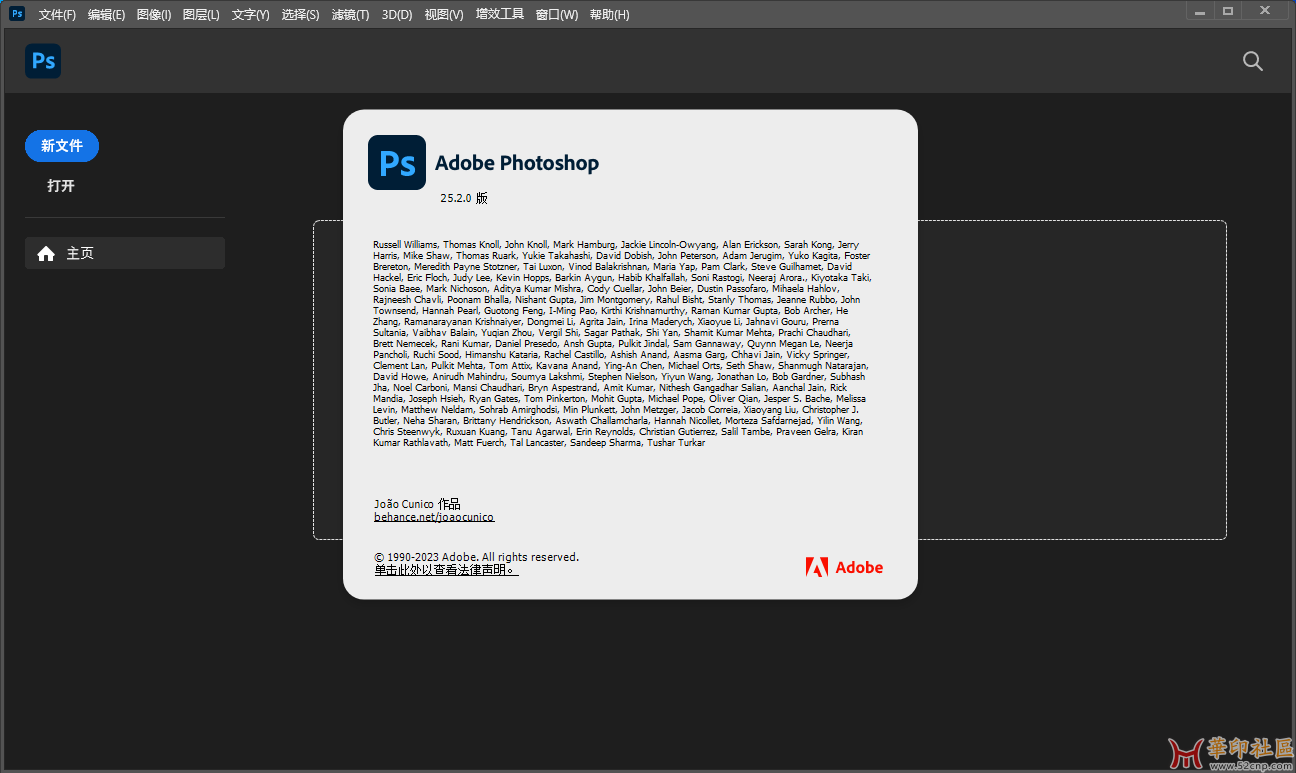
Task: Open the behance.net/joaocunico link
Action: (434, 517)
